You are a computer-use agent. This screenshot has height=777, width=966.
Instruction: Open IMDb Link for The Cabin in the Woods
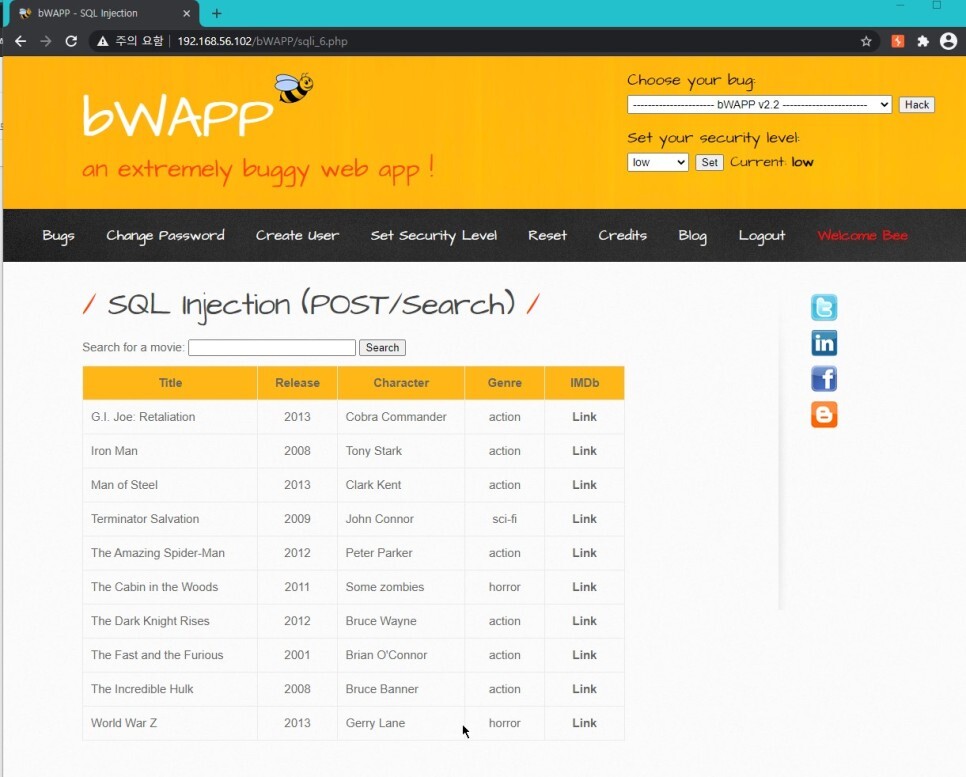[584, 587]
